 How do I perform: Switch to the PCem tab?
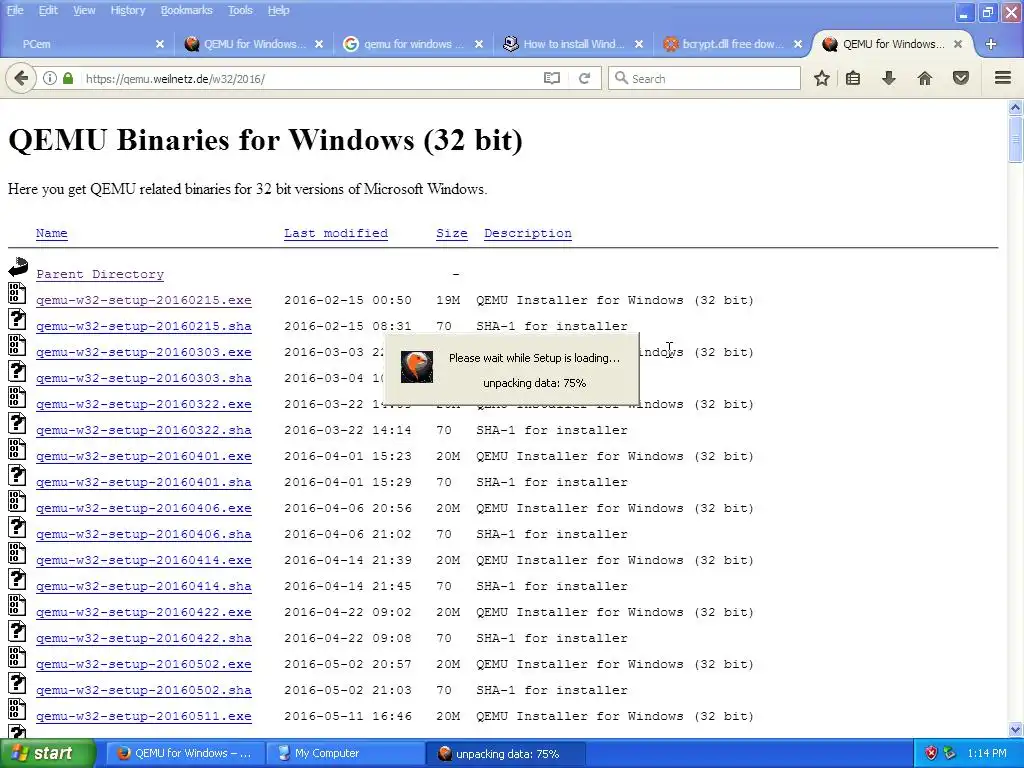(87, 44)
